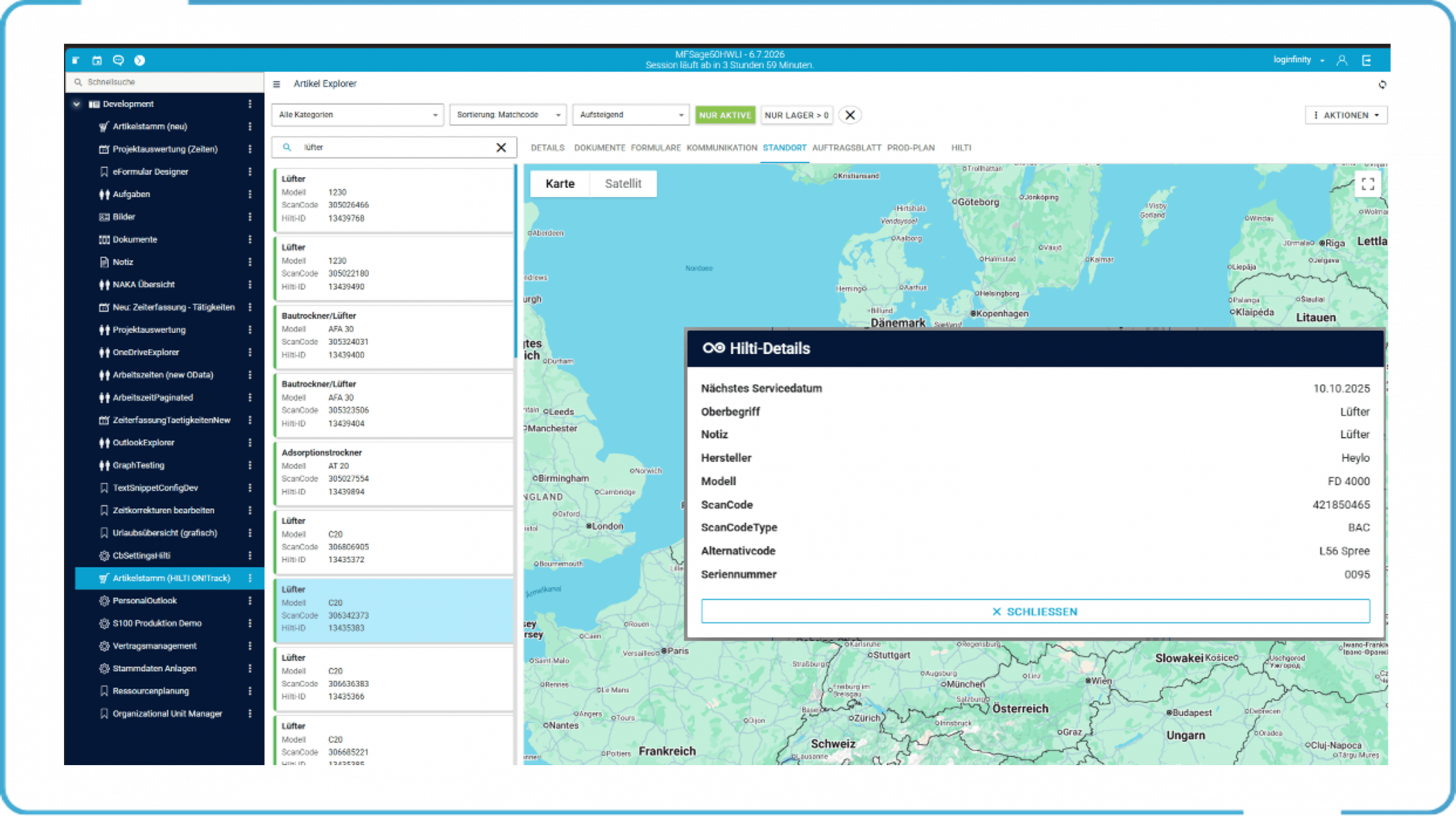Screen dimensions: 1456x816
Task: Select Adsorptionstrockner AT 20 card
Action: [x=394, y=473]
